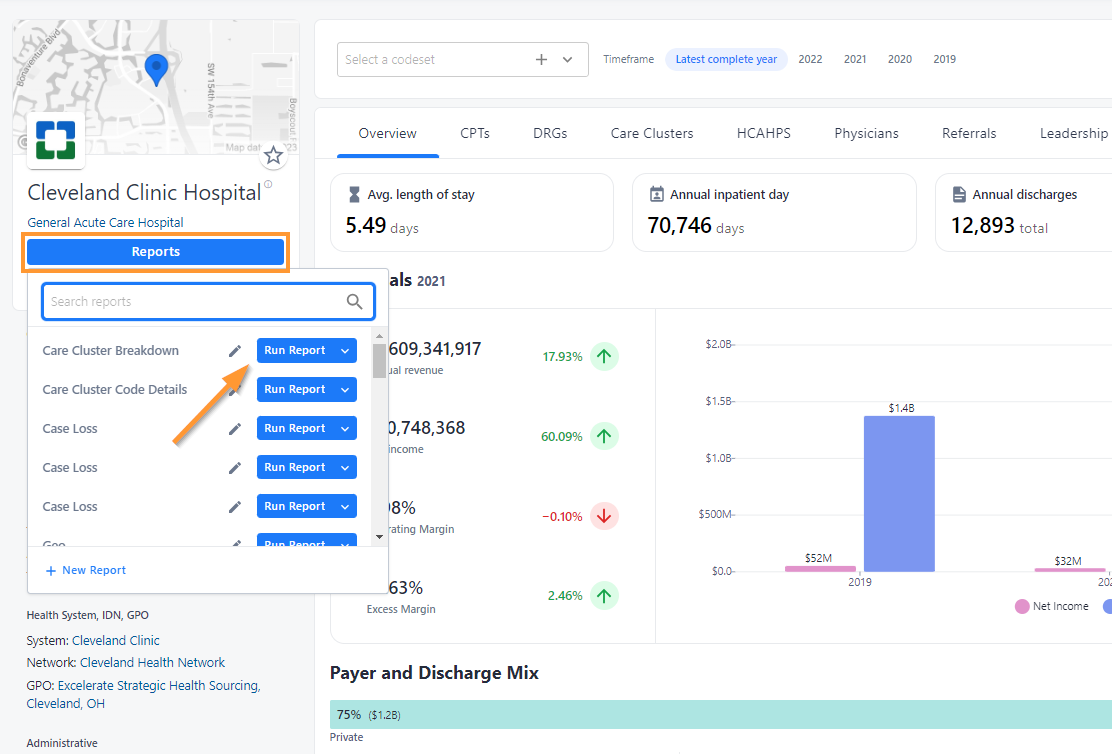Click the plus icon next to New Report
1112x754 pixels.
(50, 571)
